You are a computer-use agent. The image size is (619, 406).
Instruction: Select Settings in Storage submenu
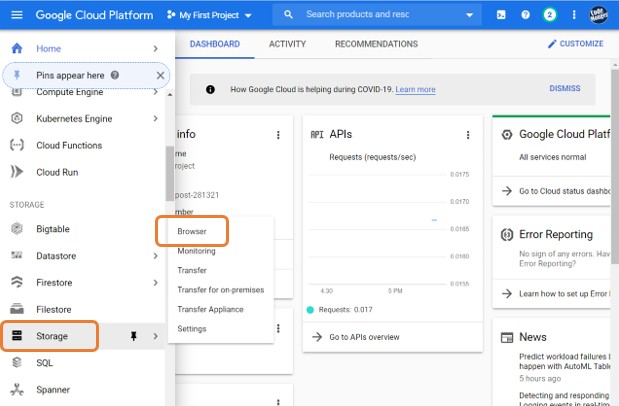[x=192, y=329]
